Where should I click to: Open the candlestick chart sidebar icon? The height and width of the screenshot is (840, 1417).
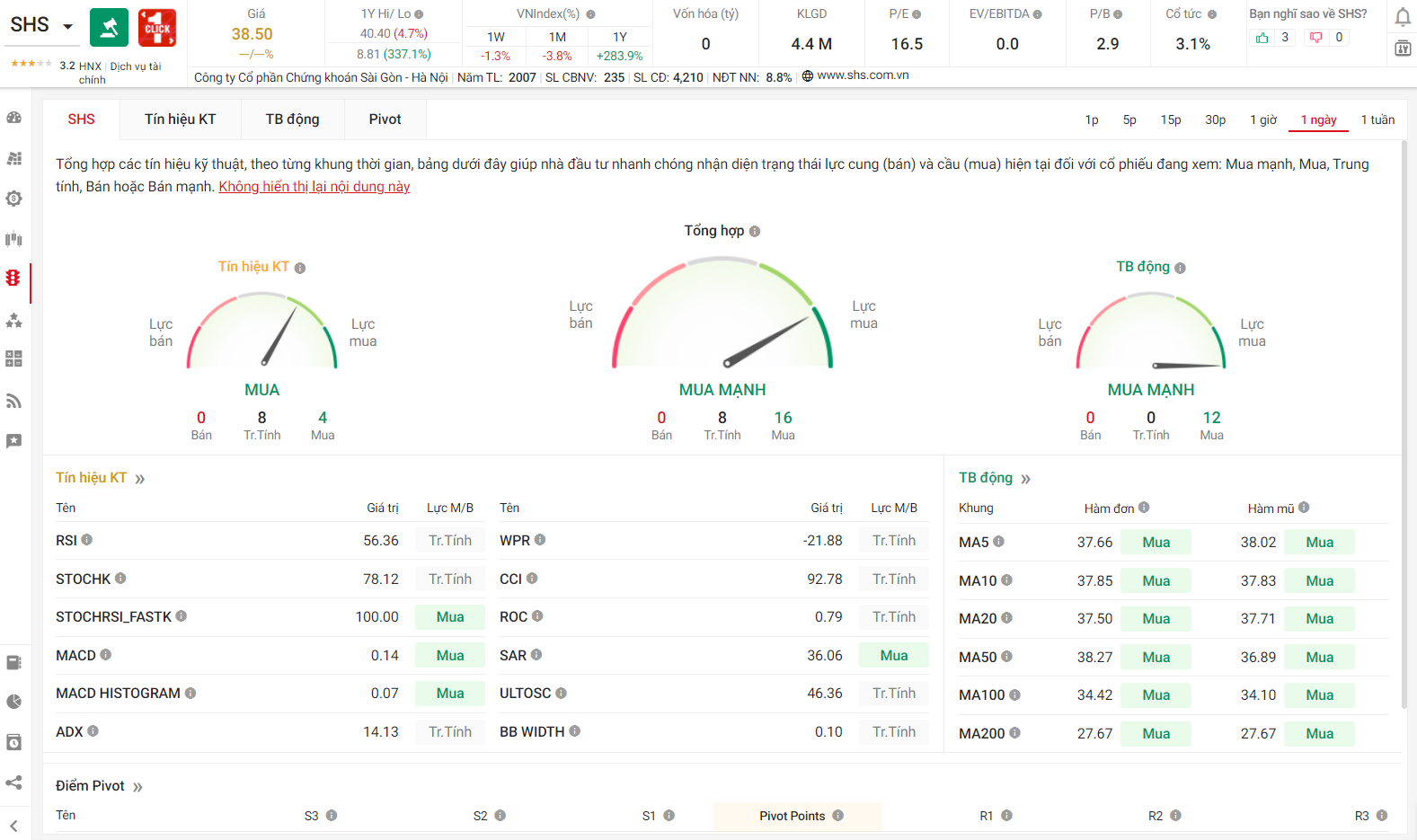[13, 239]
